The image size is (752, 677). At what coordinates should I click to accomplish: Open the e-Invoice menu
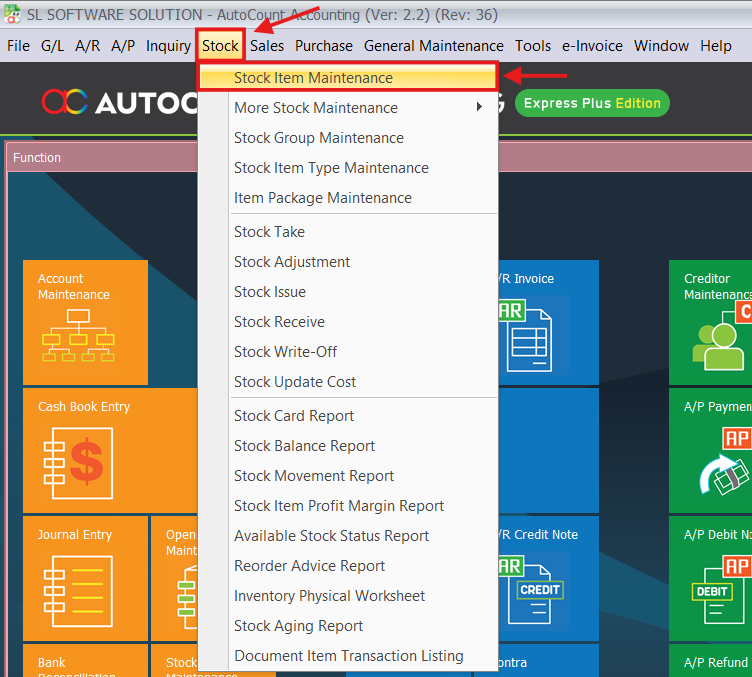tap(592, 46)
